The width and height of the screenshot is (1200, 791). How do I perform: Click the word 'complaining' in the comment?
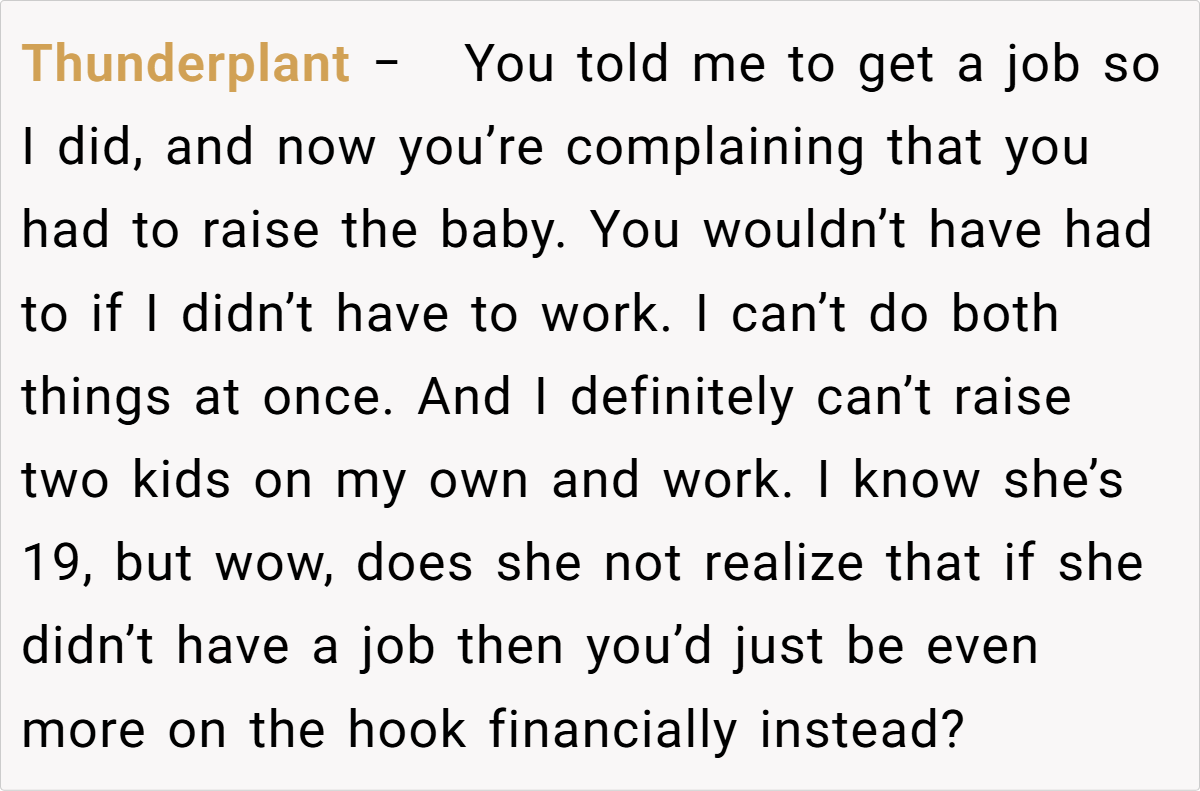pyautogui.click(x=716, y=149)
